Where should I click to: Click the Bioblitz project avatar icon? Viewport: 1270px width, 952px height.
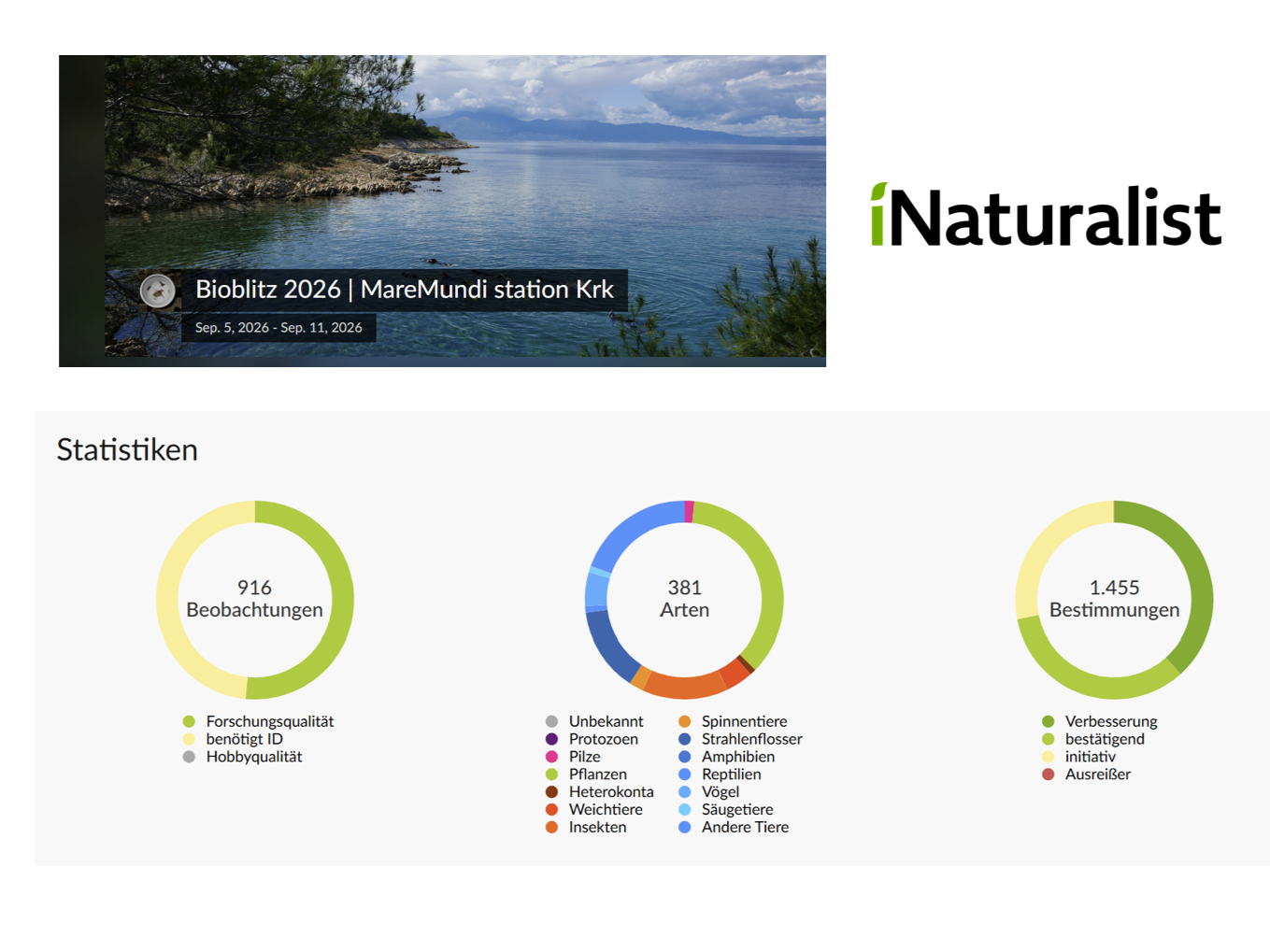(158, 291)
